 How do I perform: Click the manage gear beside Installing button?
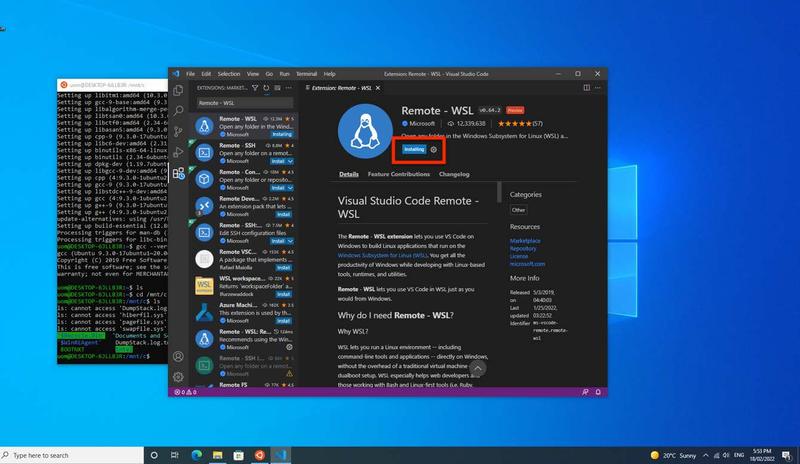[434, 150]
